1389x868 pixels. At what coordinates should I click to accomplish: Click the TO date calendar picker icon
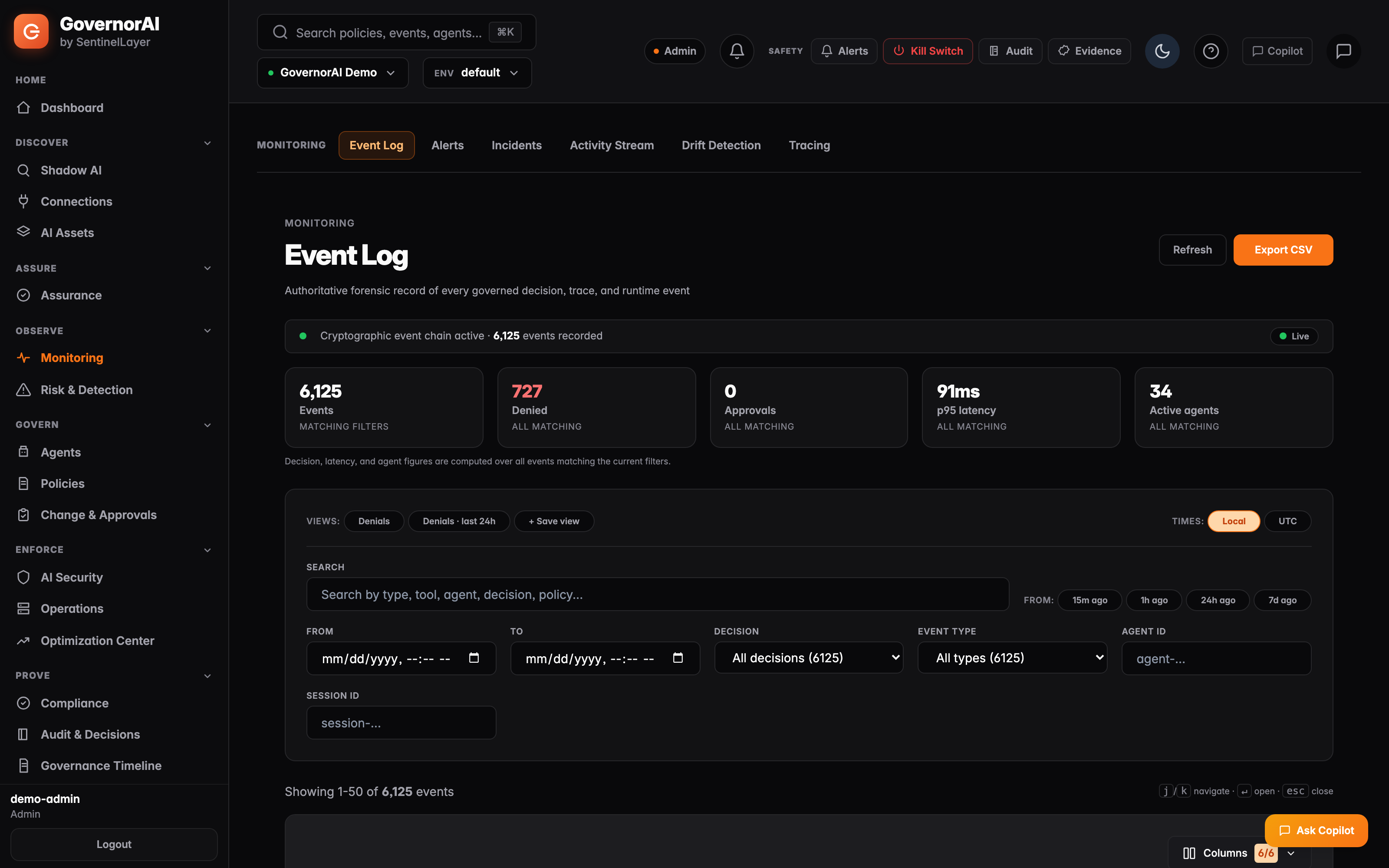(678, 658)
